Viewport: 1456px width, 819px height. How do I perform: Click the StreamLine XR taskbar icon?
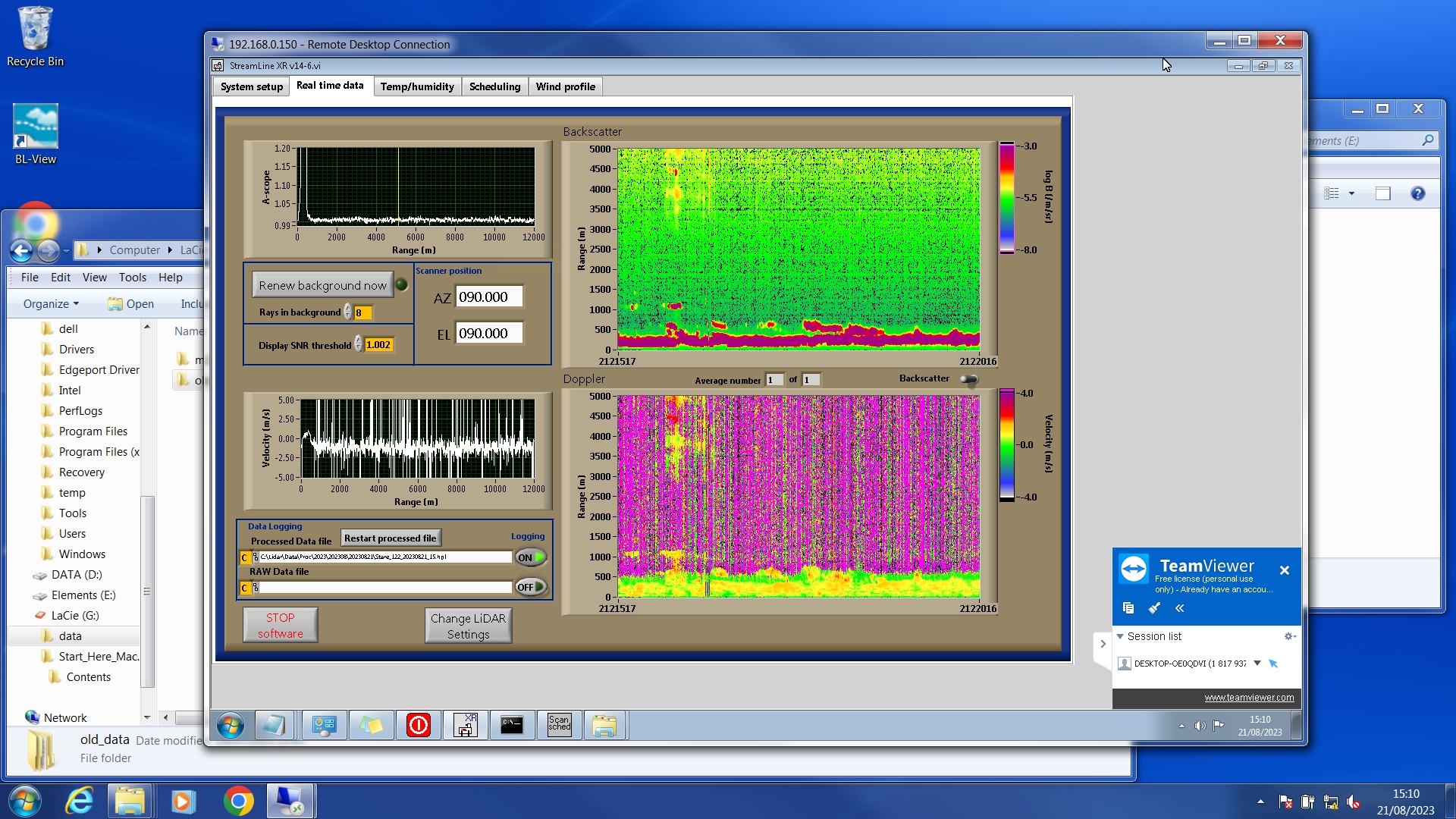tap(465, 725)
